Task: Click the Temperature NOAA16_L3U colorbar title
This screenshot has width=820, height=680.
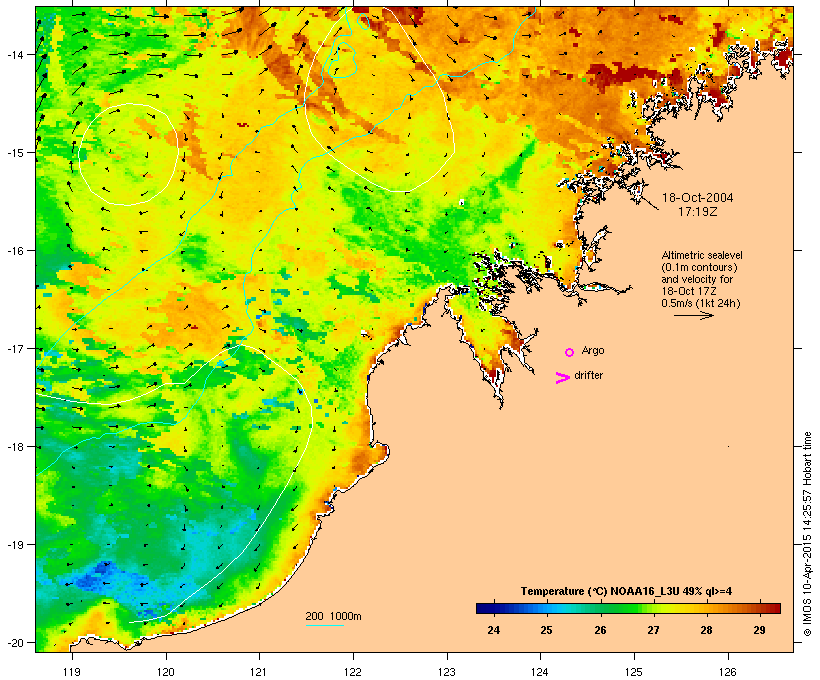Action: click(626, 591)
